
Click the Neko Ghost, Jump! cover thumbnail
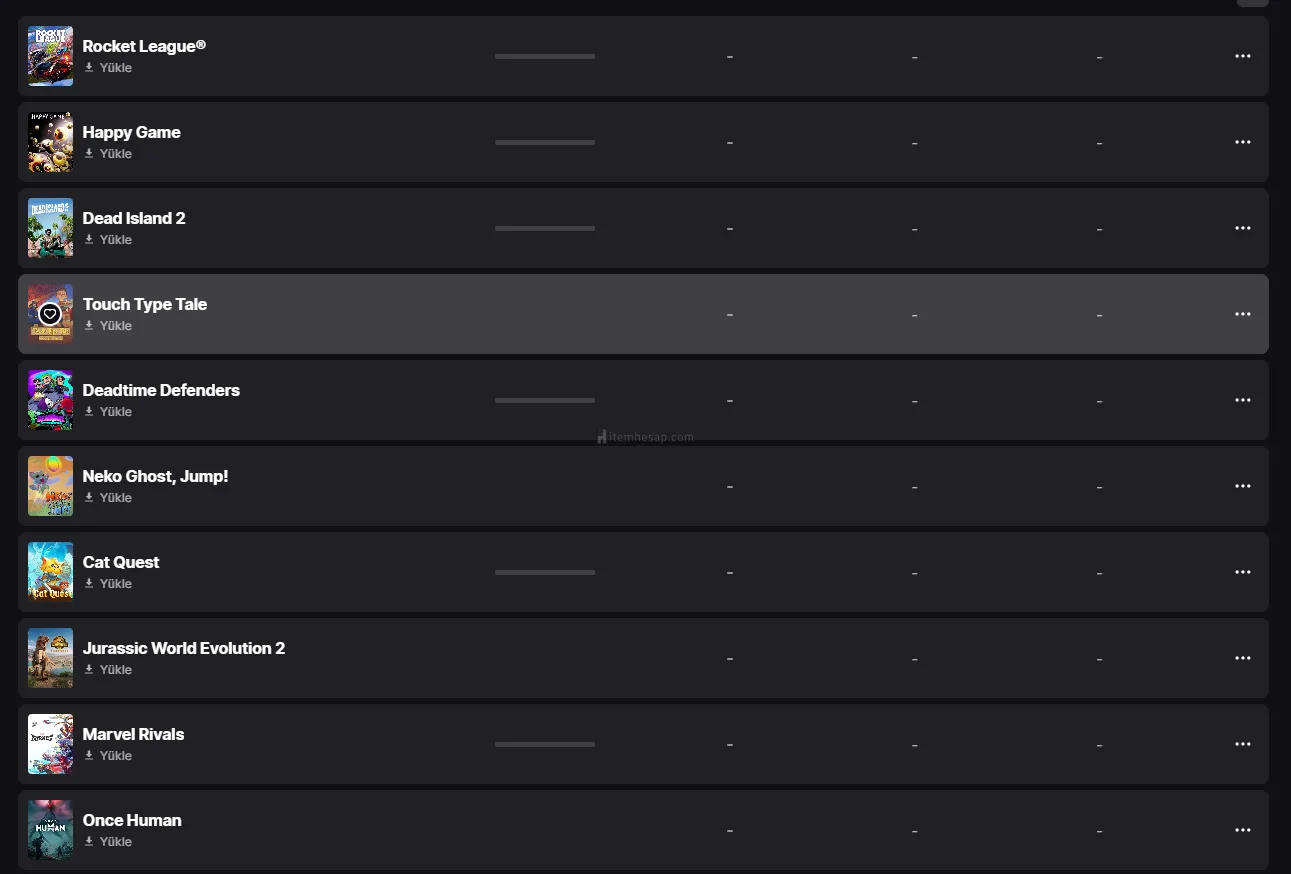(50, 486)
